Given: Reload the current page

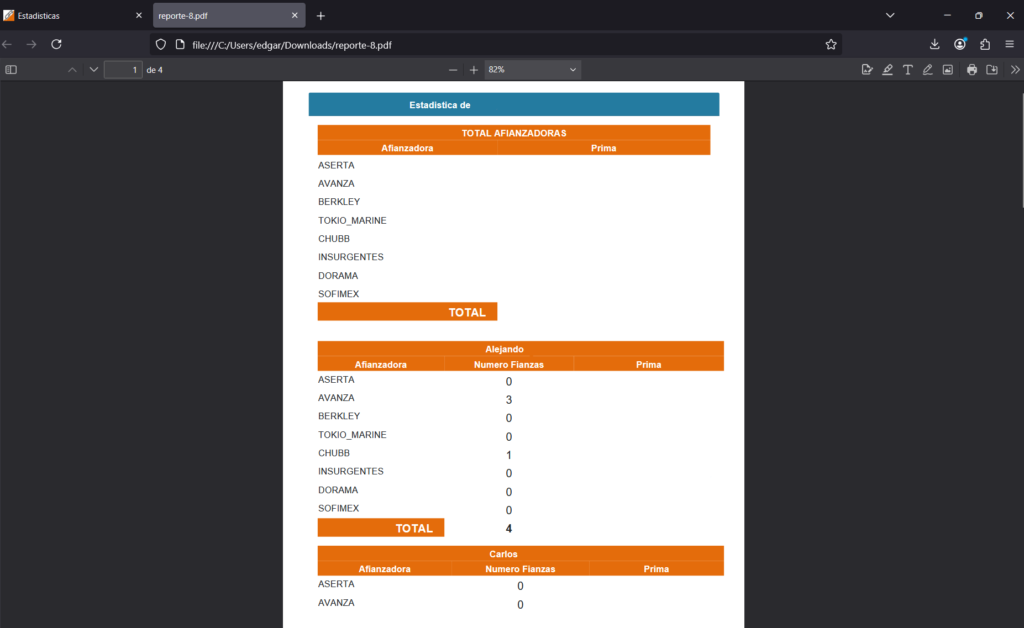Looking at the screenshot, I should (57, 44).
